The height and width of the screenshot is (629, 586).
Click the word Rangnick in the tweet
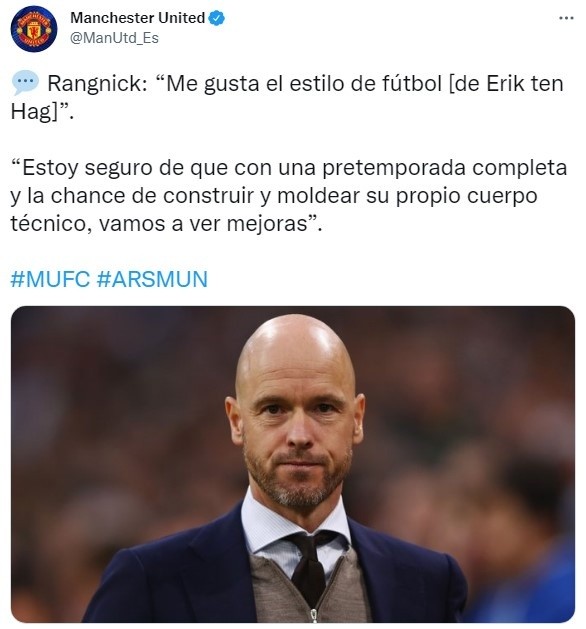click(x=97, y=84)
